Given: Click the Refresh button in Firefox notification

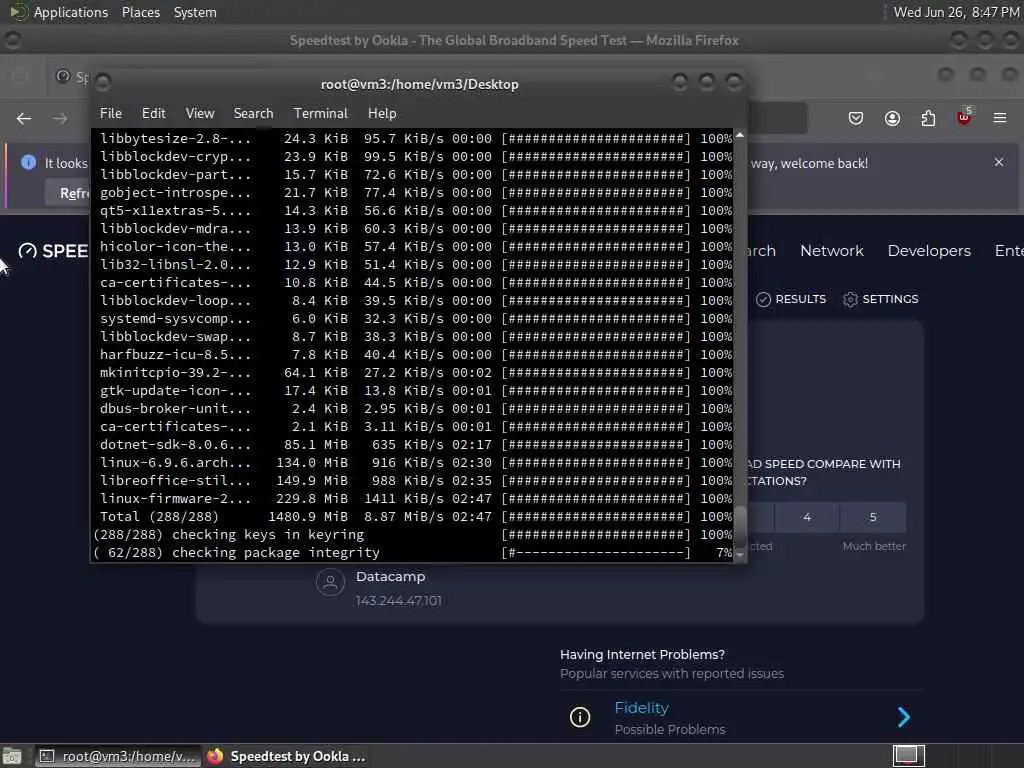Looking at the screenshot, I should click(x=67, y=193).
